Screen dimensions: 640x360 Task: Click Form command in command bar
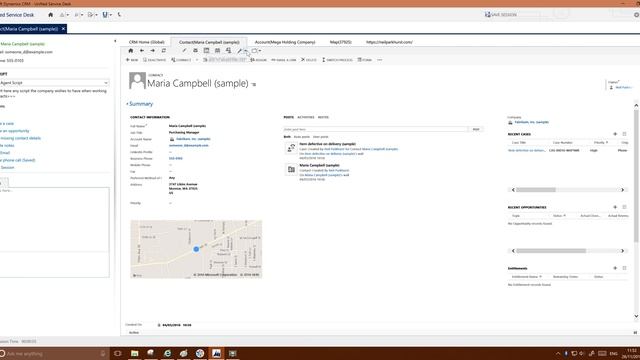point(365,60)
